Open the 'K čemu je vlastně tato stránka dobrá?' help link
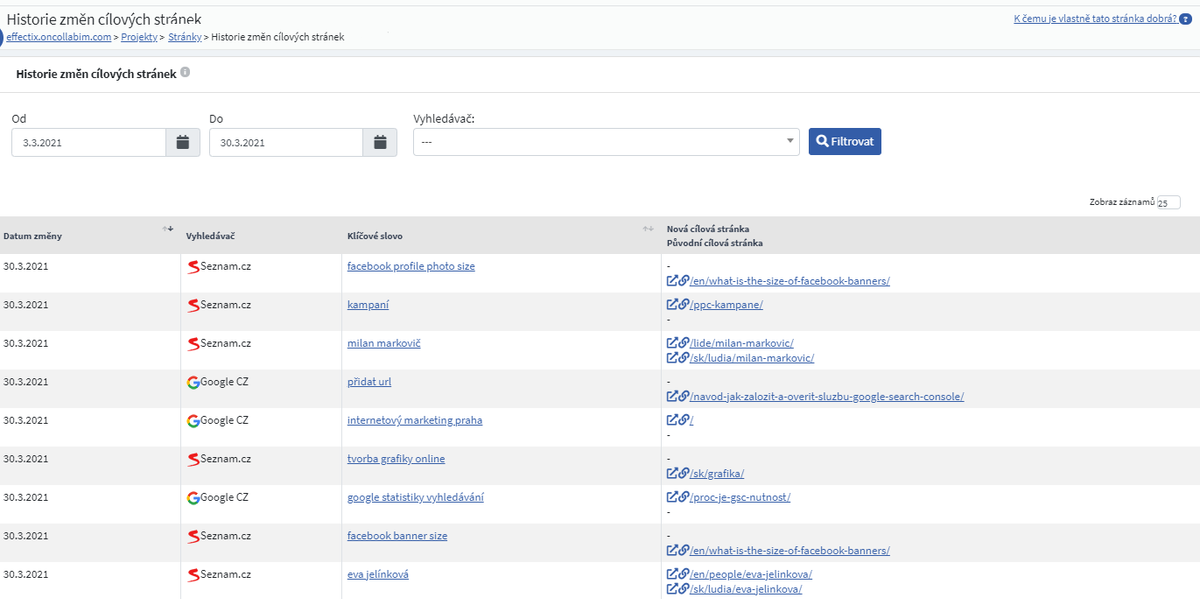Screen dimensions: 1200x599 (x=1094, y=18)
